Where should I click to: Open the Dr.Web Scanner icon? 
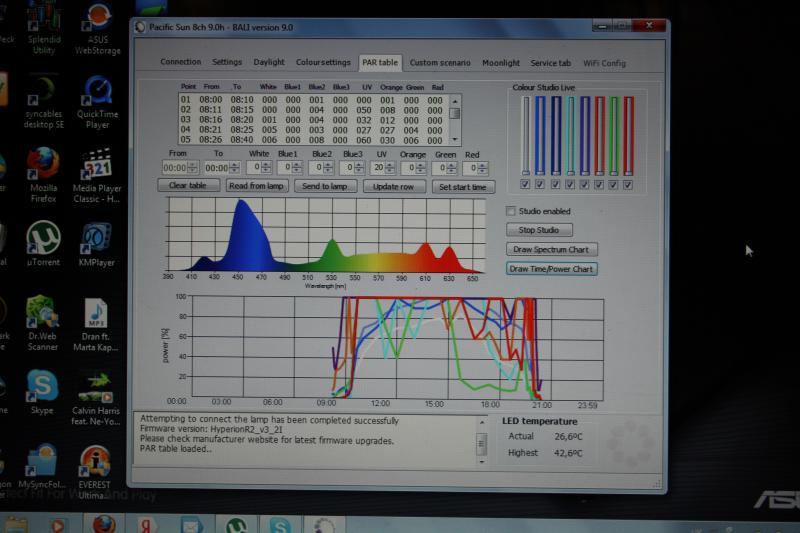click(x=43, y=313)
